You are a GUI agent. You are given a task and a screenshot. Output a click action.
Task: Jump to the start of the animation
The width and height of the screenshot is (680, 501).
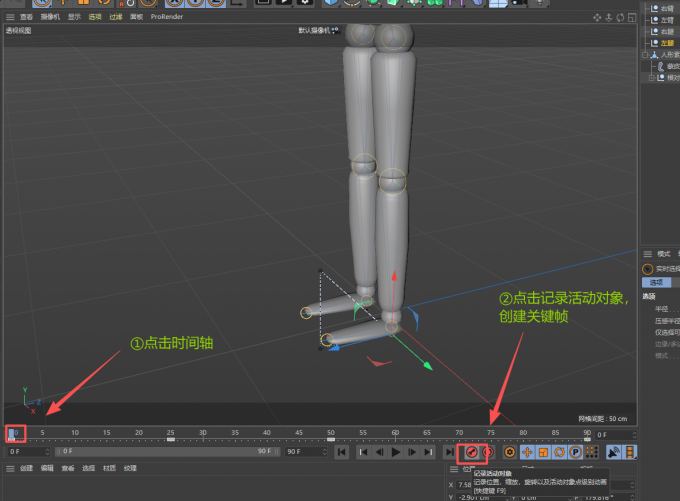[x=342, y=452]
